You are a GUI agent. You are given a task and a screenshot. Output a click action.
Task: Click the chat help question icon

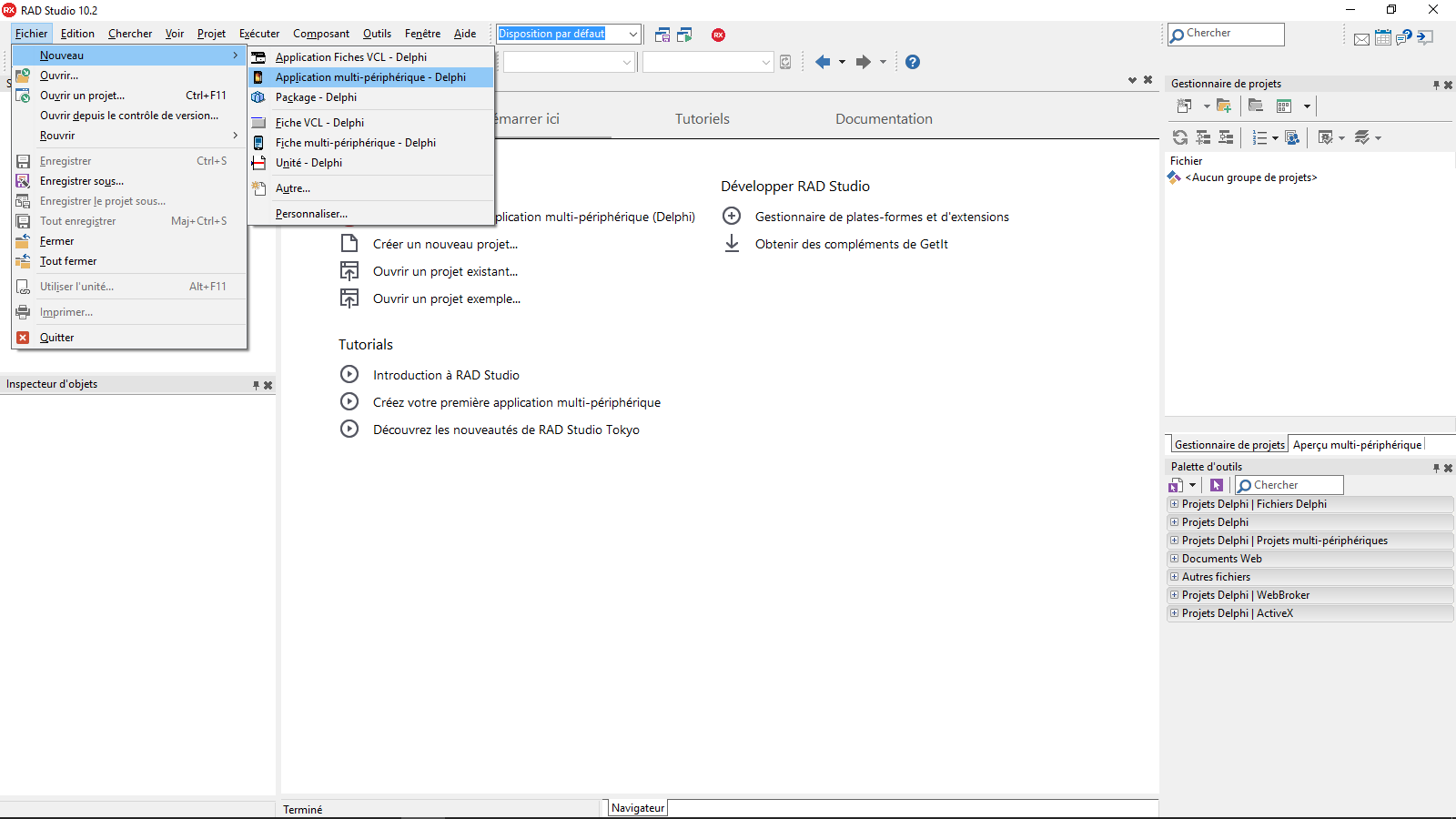[x=1404, y=37]
